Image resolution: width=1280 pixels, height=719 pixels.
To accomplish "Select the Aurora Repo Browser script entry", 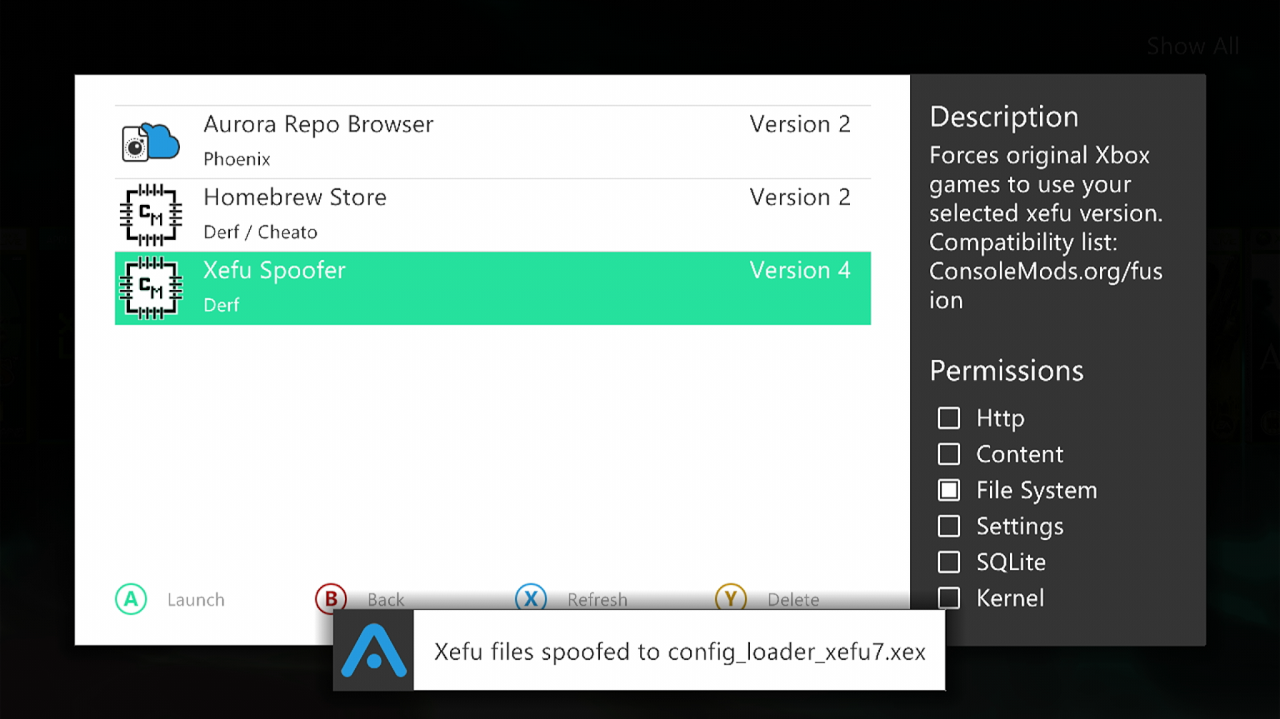I will (492, 142).
